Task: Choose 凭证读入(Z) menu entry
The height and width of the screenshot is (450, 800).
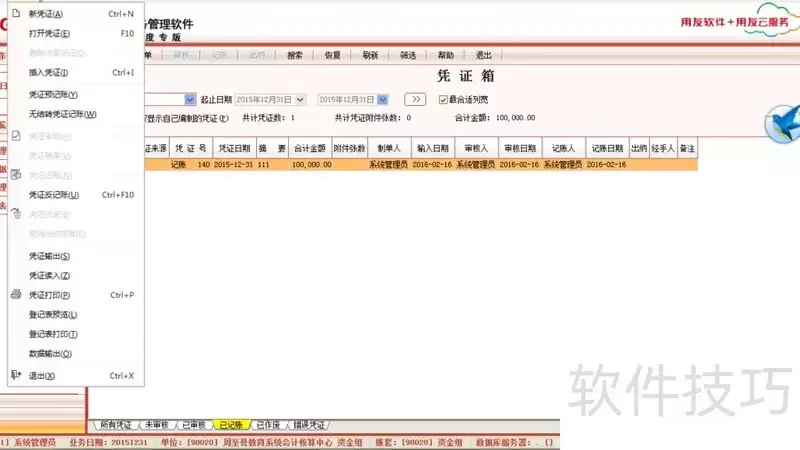Action: pyautogui.click(x=49, y=275)
